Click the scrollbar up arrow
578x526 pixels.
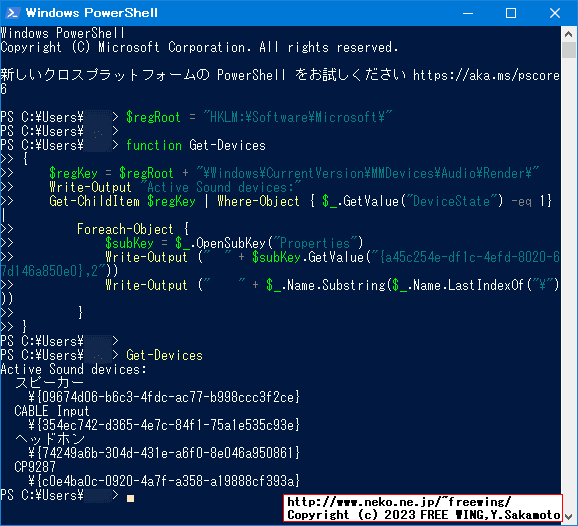click(x=568, y=34)
